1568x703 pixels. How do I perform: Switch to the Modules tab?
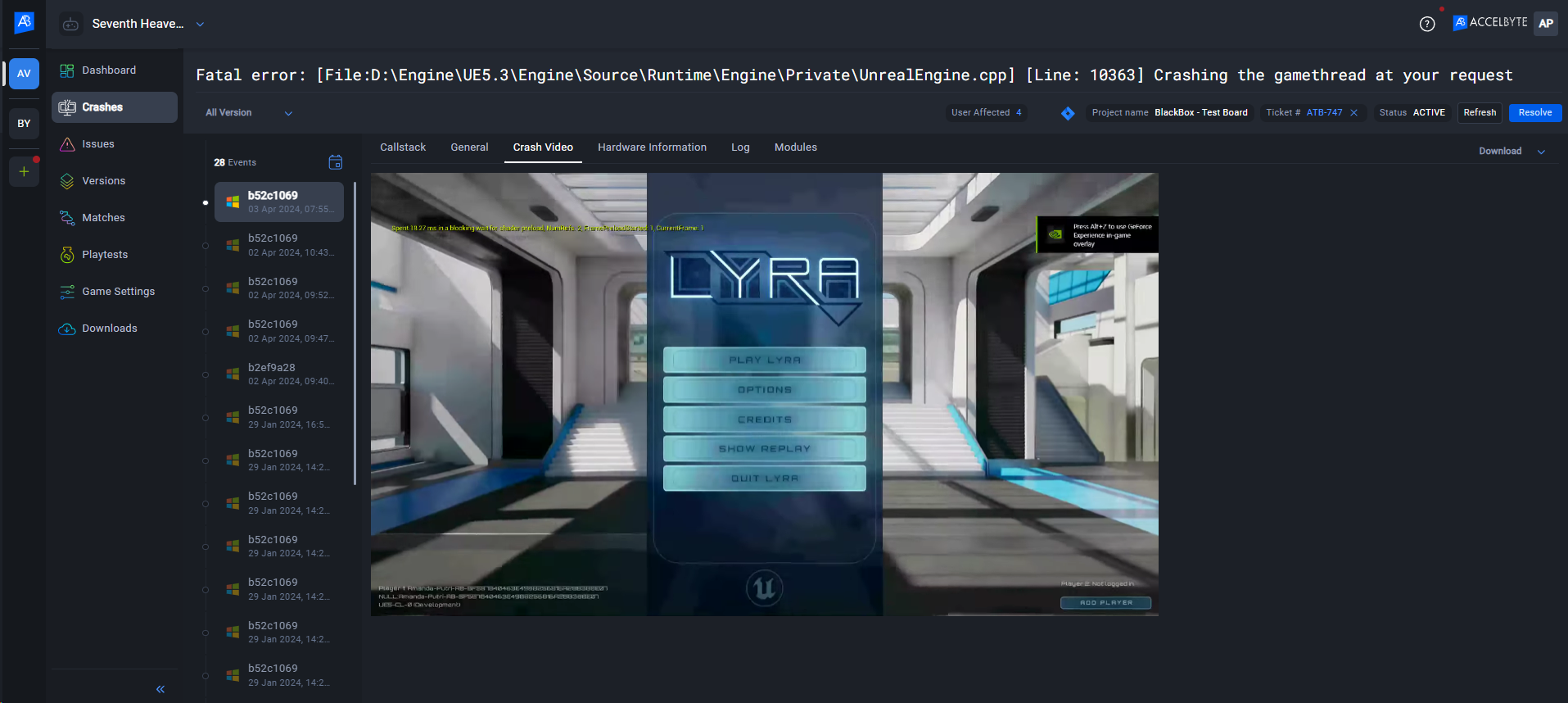[x=796, y=147]
